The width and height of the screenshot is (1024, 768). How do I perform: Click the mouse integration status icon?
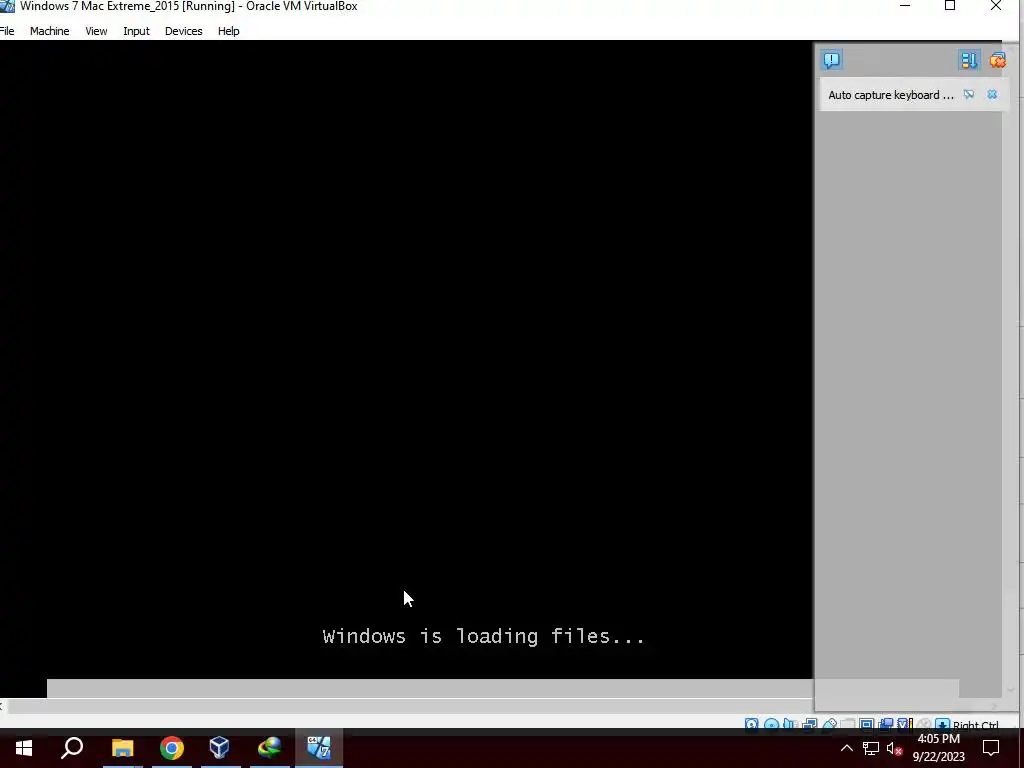923,724
